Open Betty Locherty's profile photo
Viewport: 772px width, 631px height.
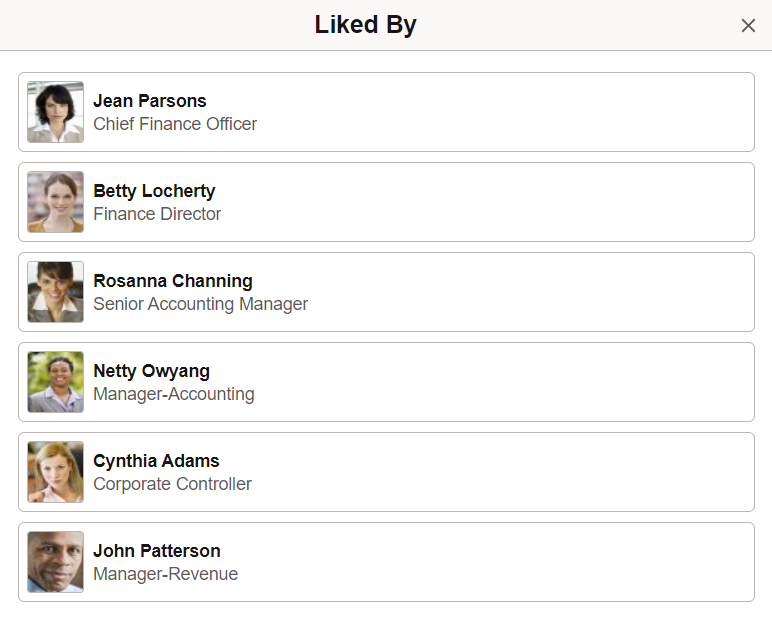click(56, 202)
